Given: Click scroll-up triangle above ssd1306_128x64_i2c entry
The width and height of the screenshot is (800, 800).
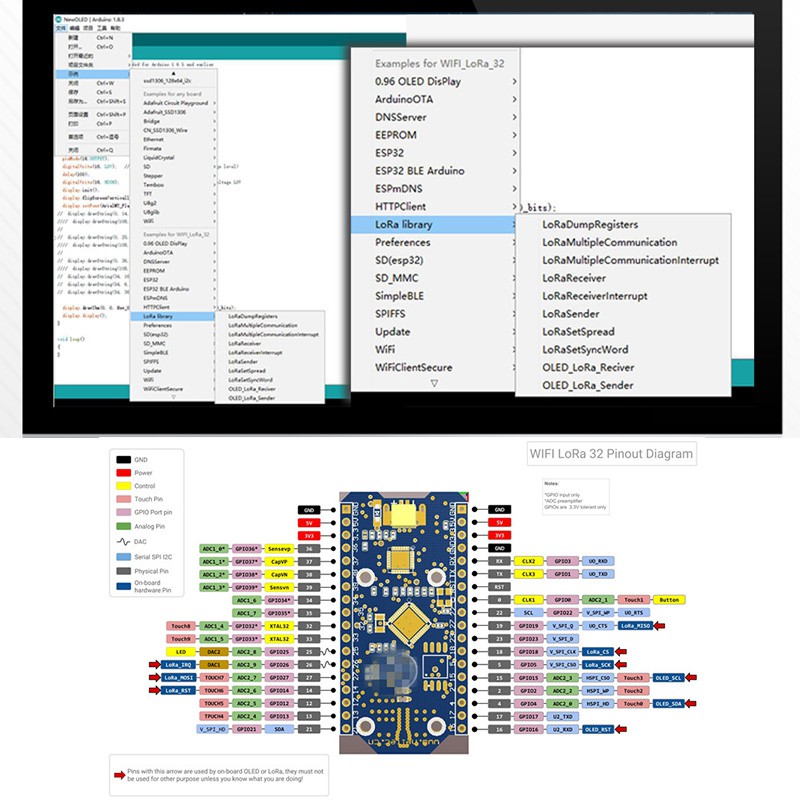Looking at the screenshot, I should point(173,72).
